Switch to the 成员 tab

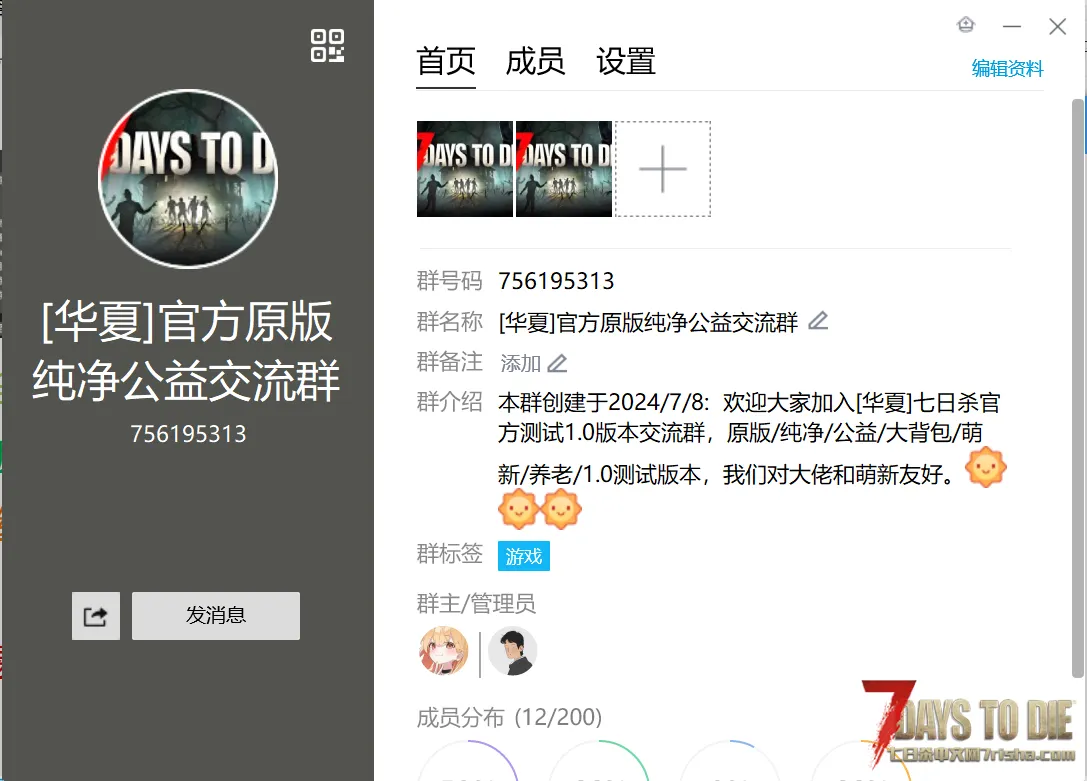click(x=535, y=62)
